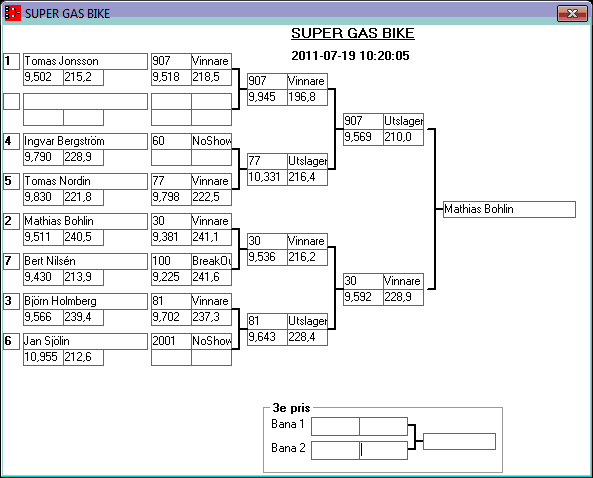The image size is (593, 478).
Task: Select the Bana 1 first input box
Action: coord(335,427)
